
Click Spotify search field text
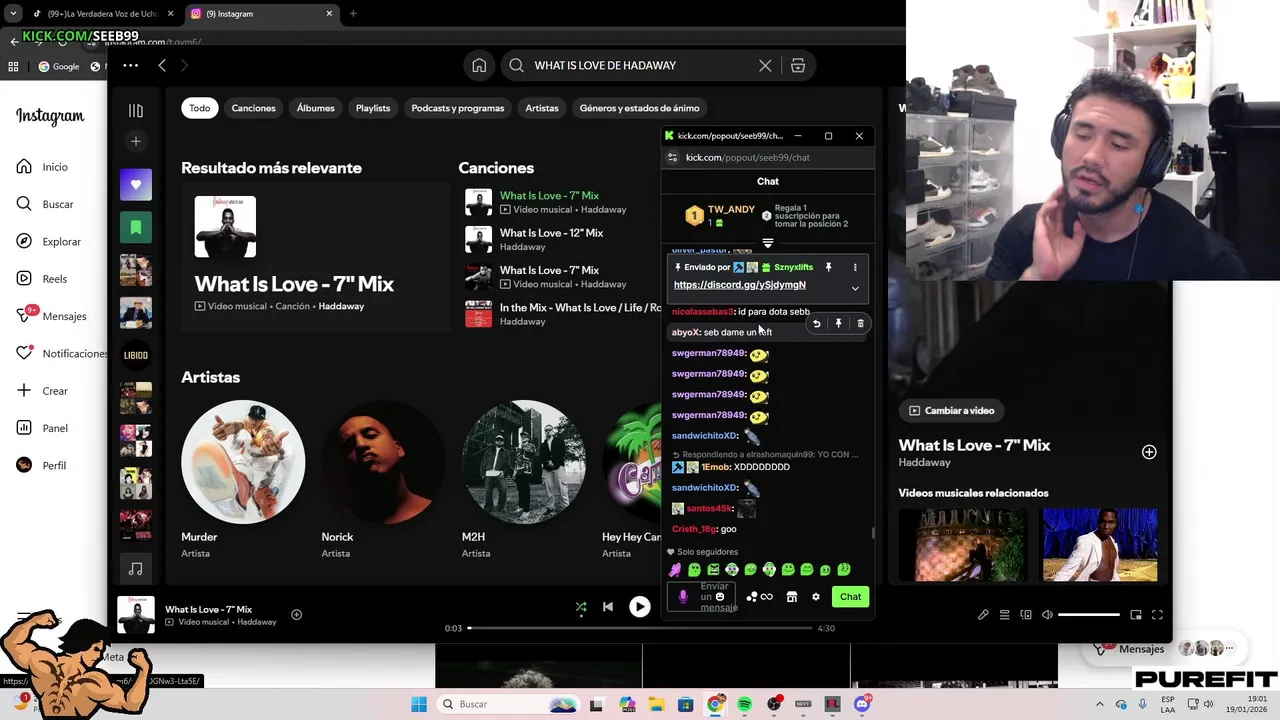tap(605, 65)
